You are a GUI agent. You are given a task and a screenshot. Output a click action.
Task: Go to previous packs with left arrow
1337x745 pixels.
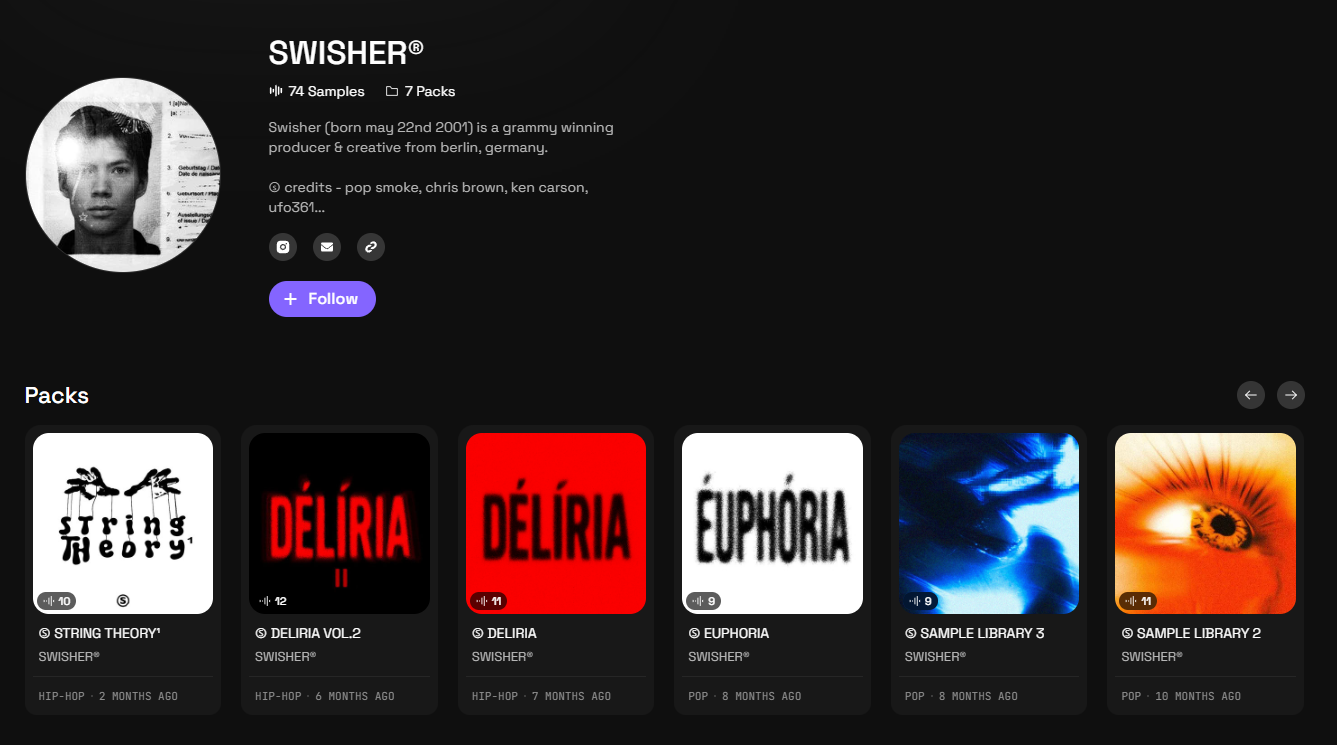1251,395
